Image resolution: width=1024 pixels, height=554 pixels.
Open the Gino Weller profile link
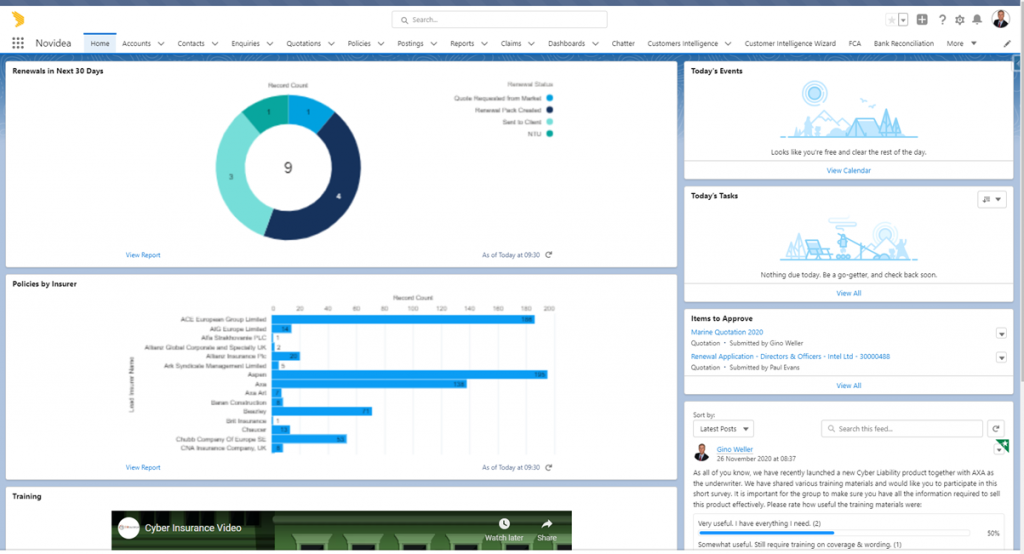(735, 449)
